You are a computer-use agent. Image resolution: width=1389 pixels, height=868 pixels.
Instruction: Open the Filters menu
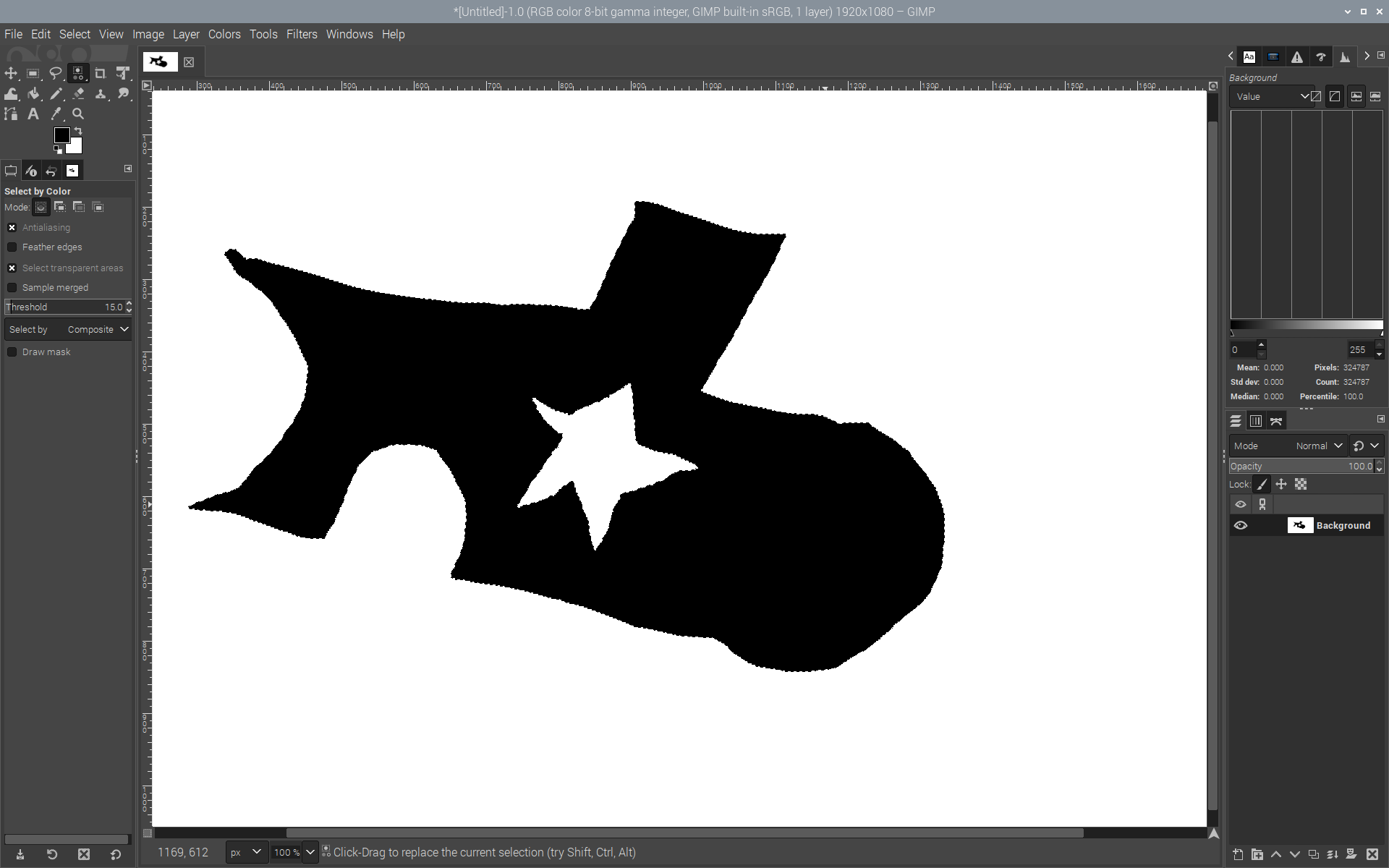coord(302,34)
